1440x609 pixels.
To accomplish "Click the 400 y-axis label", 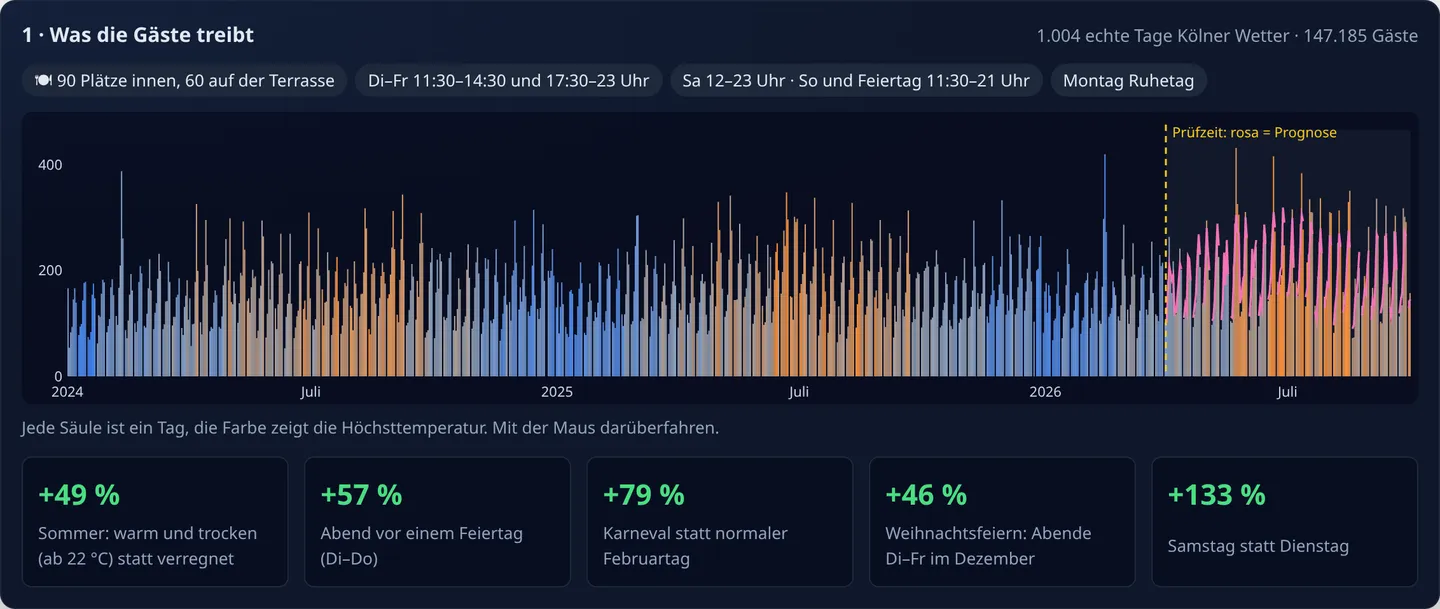I will (x=50, y=164).
